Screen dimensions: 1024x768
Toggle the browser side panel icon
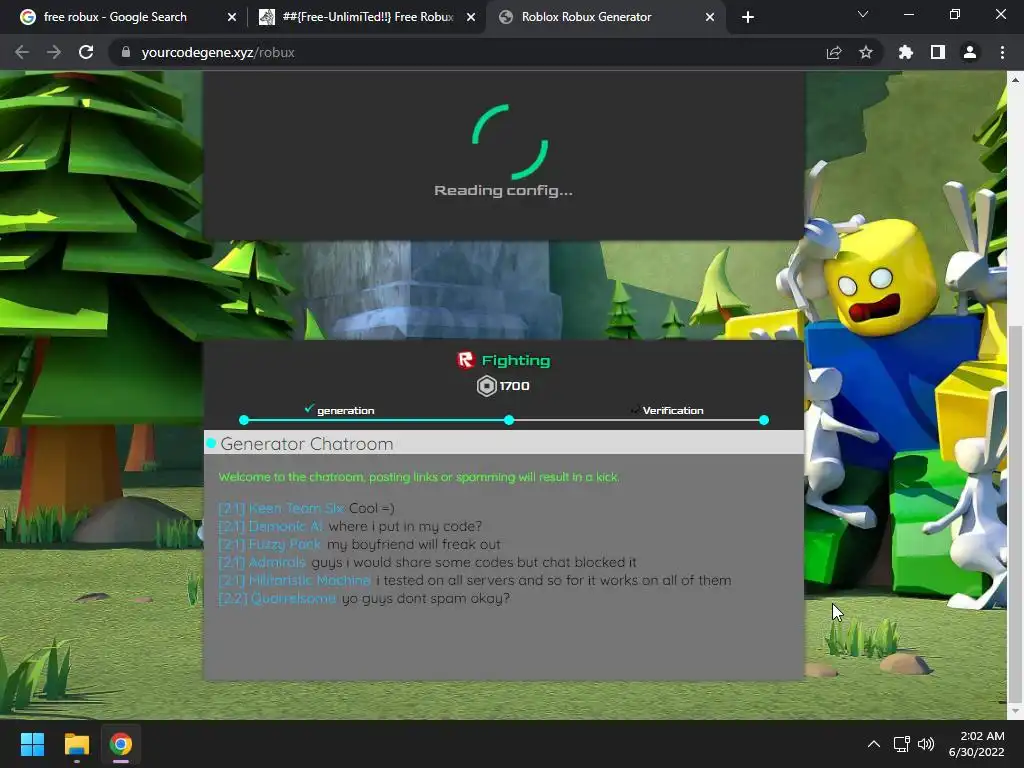(937, 52)
